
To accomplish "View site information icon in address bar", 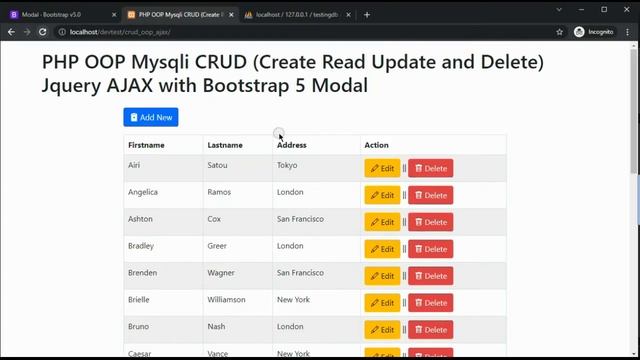I will [62, 32].
